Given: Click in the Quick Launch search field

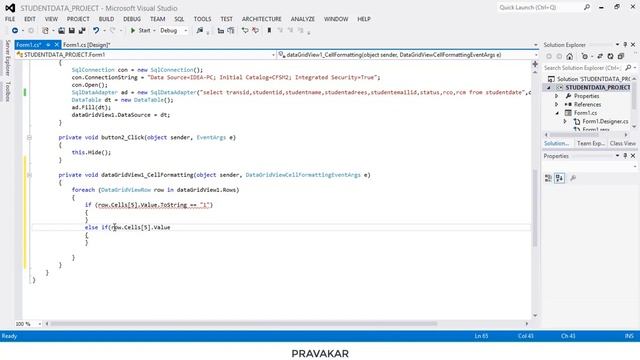Looking at the screenshot, I should tap(540, 7).
